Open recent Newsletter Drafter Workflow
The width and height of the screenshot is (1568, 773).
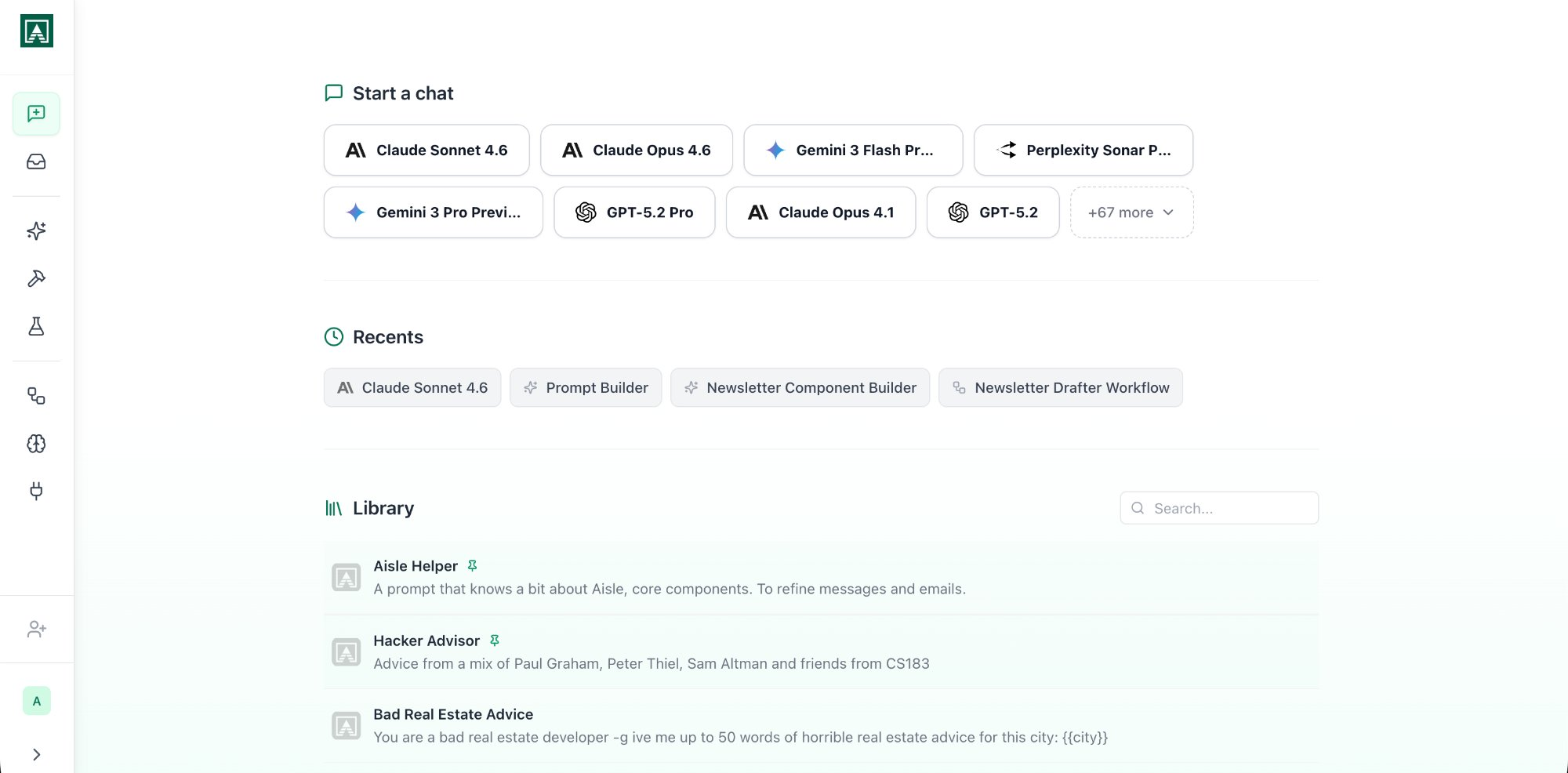[x=1061, y=387]
